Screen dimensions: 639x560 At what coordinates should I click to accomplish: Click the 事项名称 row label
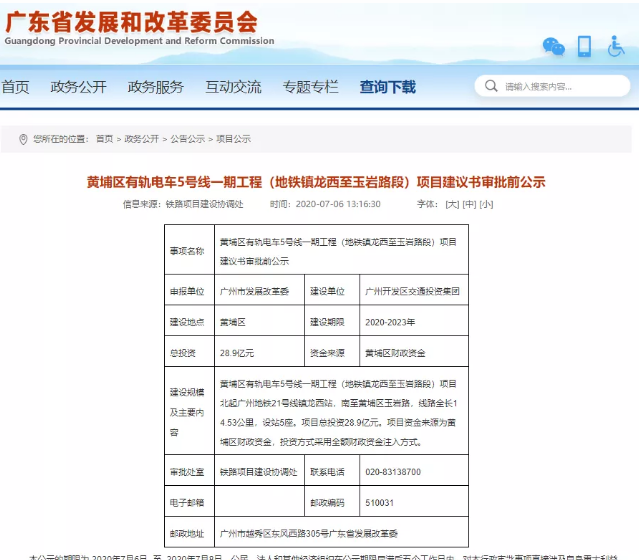tap(187, 251)
